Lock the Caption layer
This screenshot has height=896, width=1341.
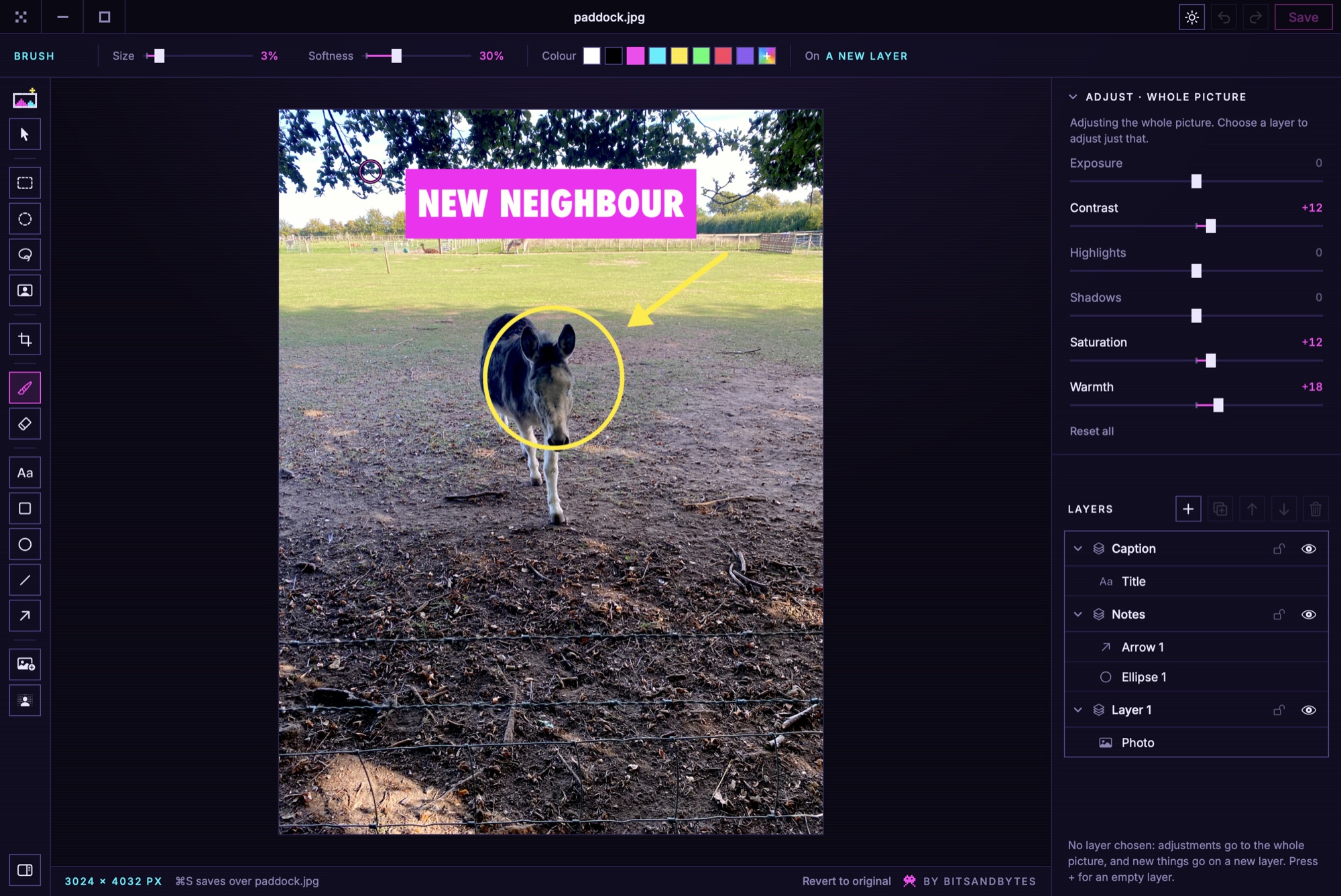[1279, 549]
